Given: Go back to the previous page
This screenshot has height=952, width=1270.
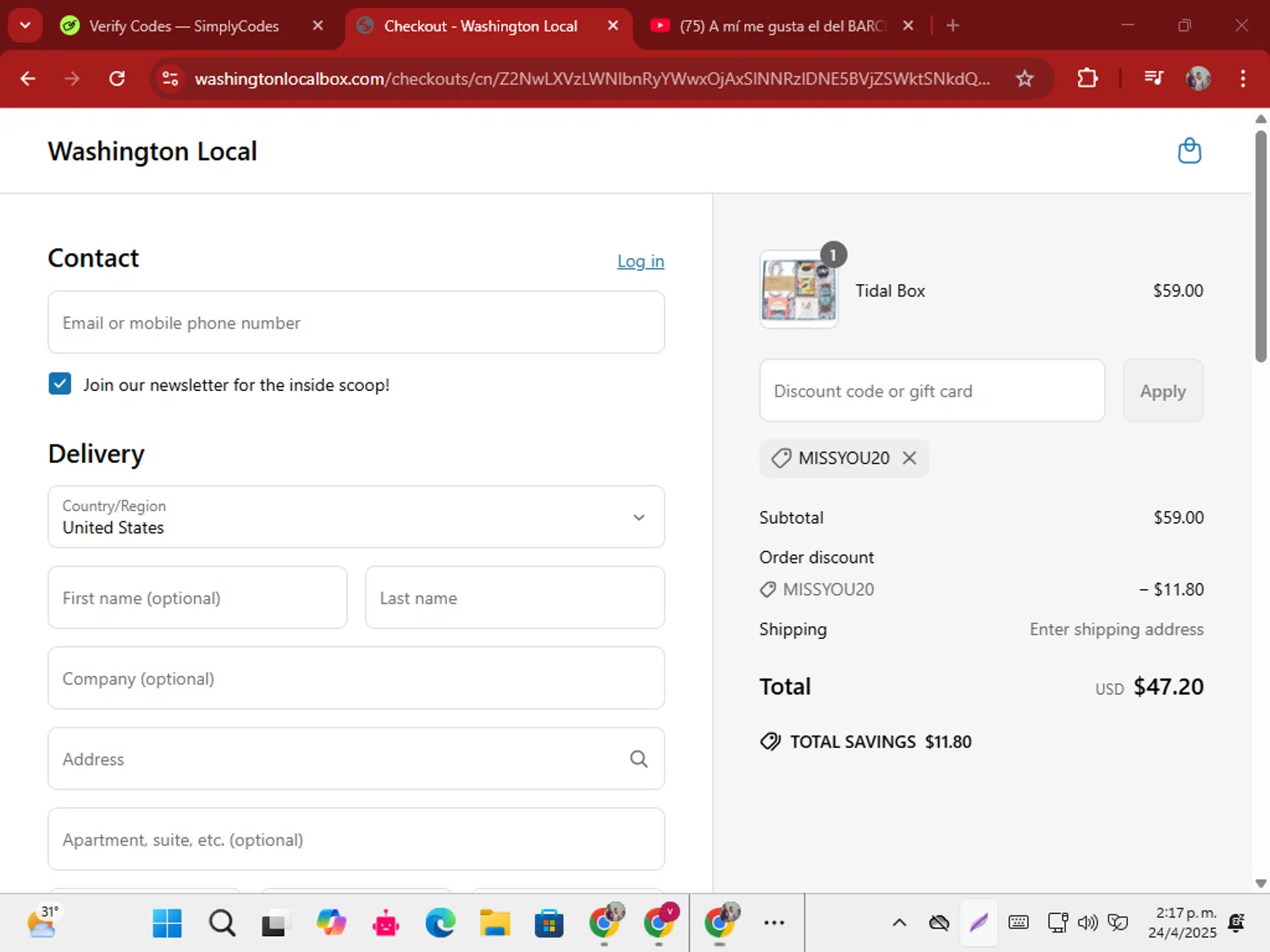Looking at the screenshot, I should [x=28, y=79].
